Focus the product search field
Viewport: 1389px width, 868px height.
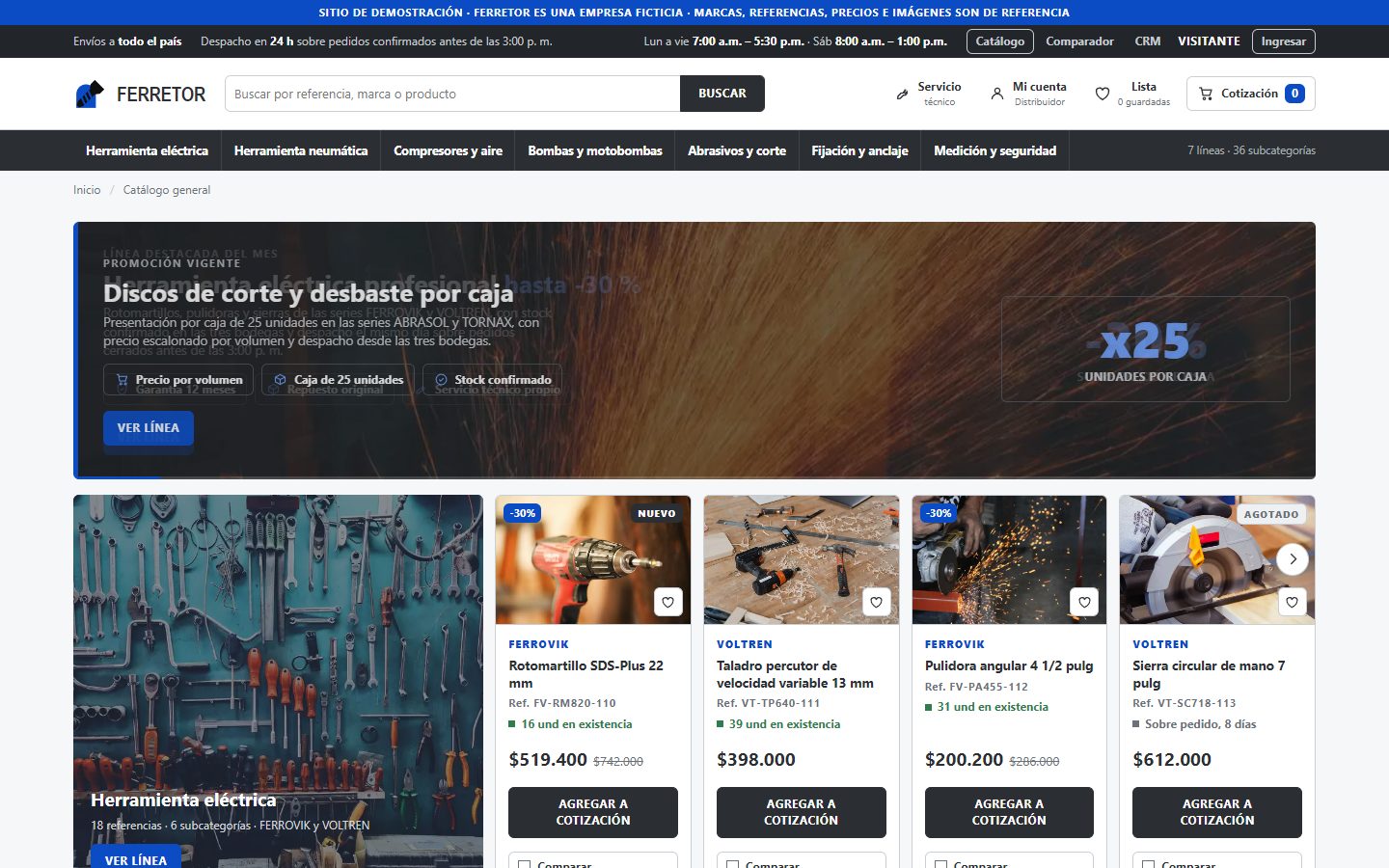452,94
